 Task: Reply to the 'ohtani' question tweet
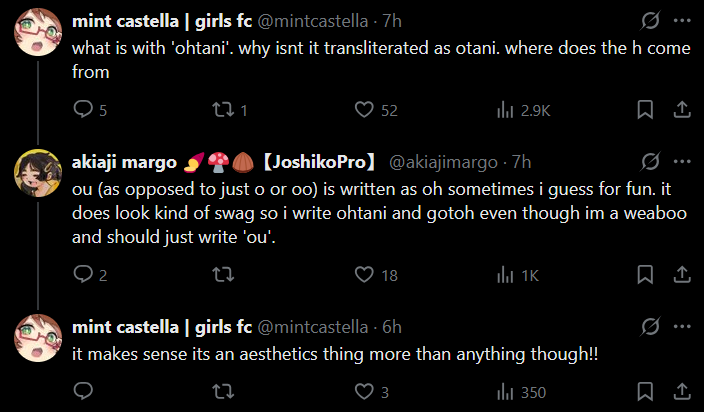point(82,110)
